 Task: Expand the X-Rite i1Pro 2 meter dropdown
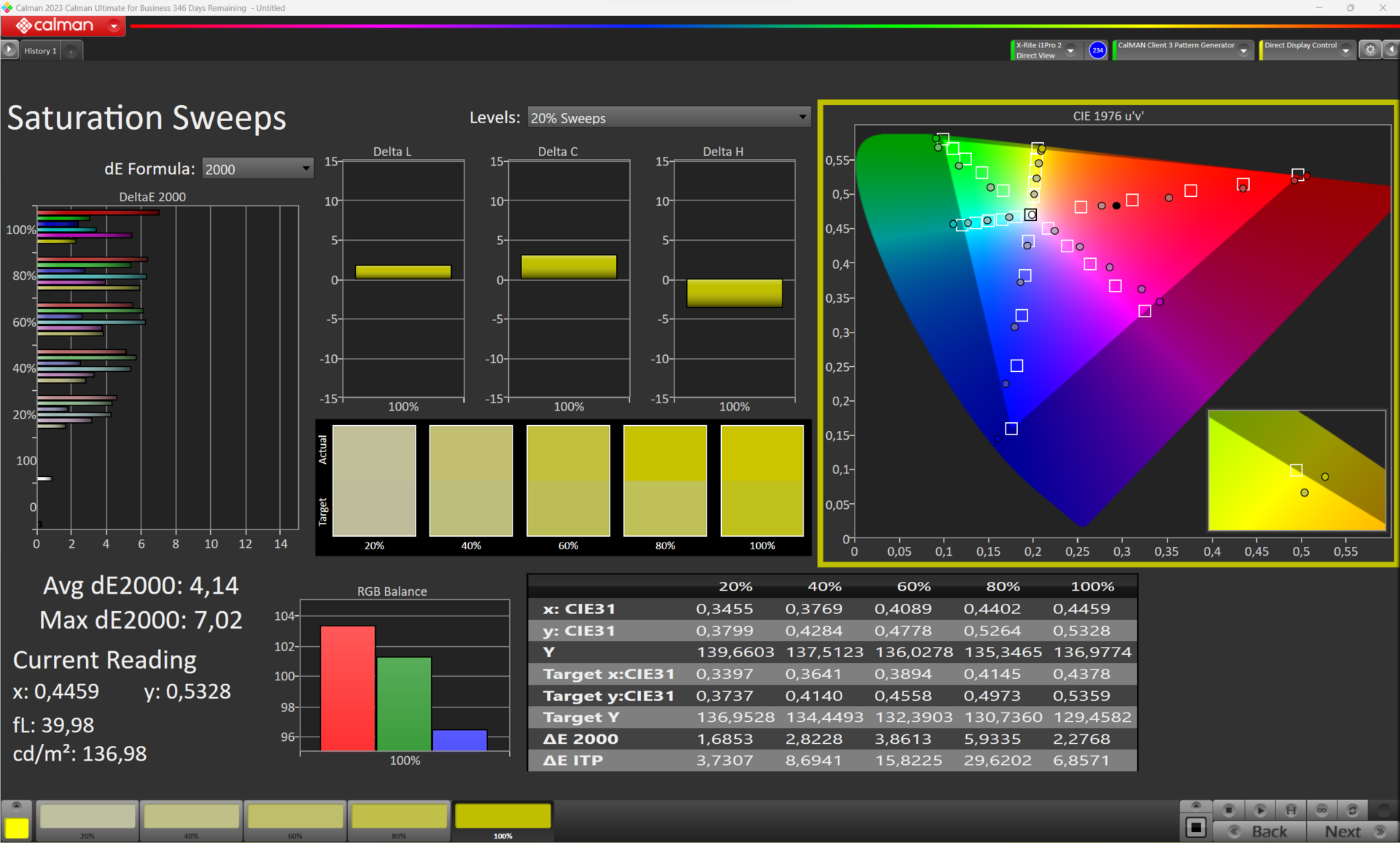(1070, 50)
